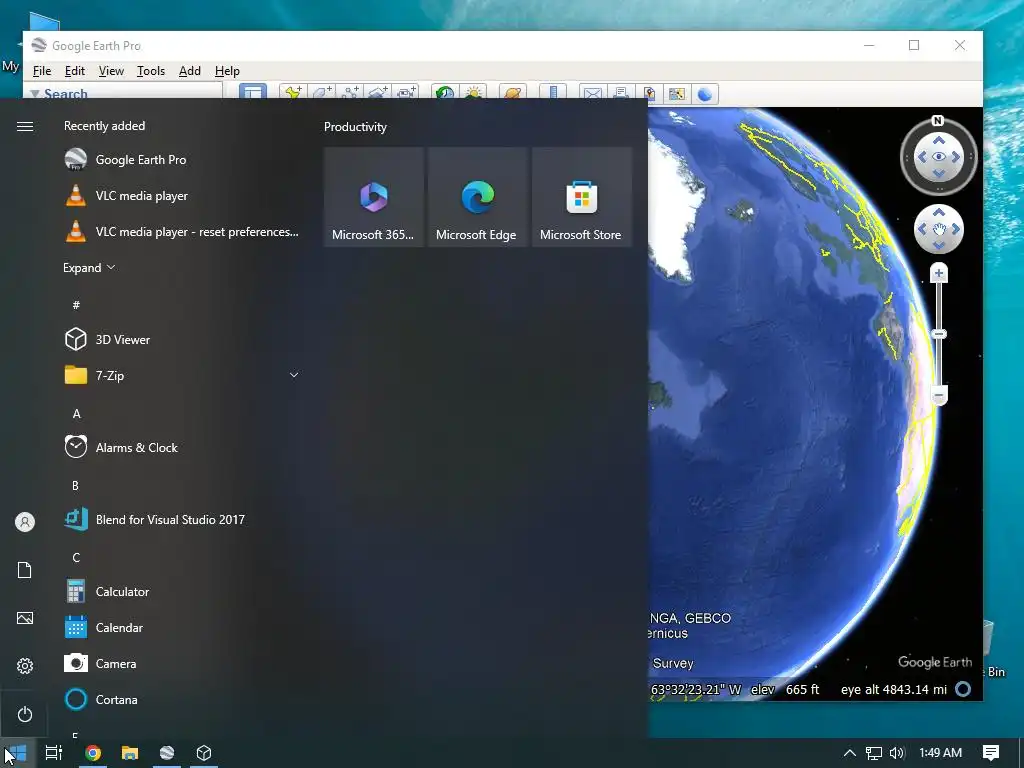The height and width of the screenshot is (768, 1024).
Task: Click the zoom in plus button
Action: tap(938, 274)
